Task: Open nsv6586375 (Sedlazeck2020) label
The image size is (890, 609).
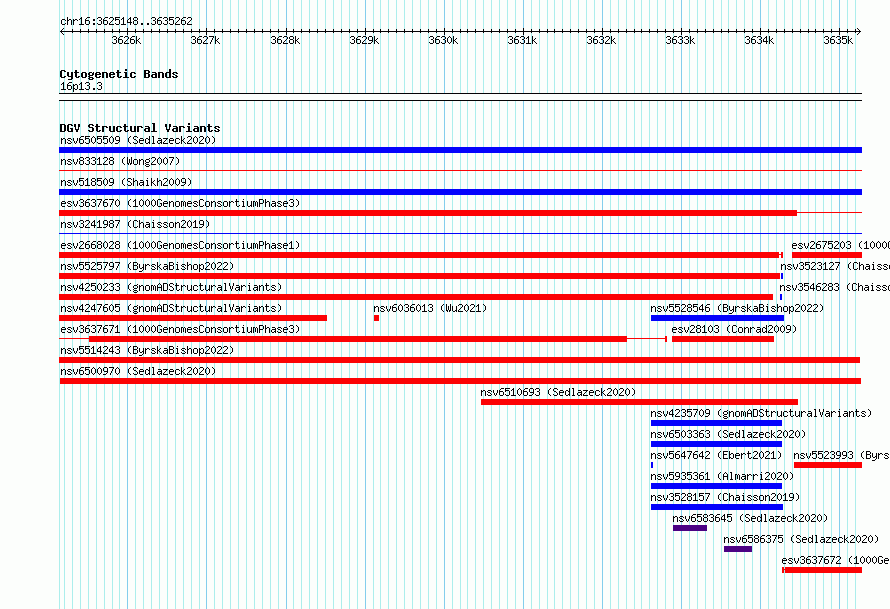Action: pyautogui.click(x=801, y=539)
